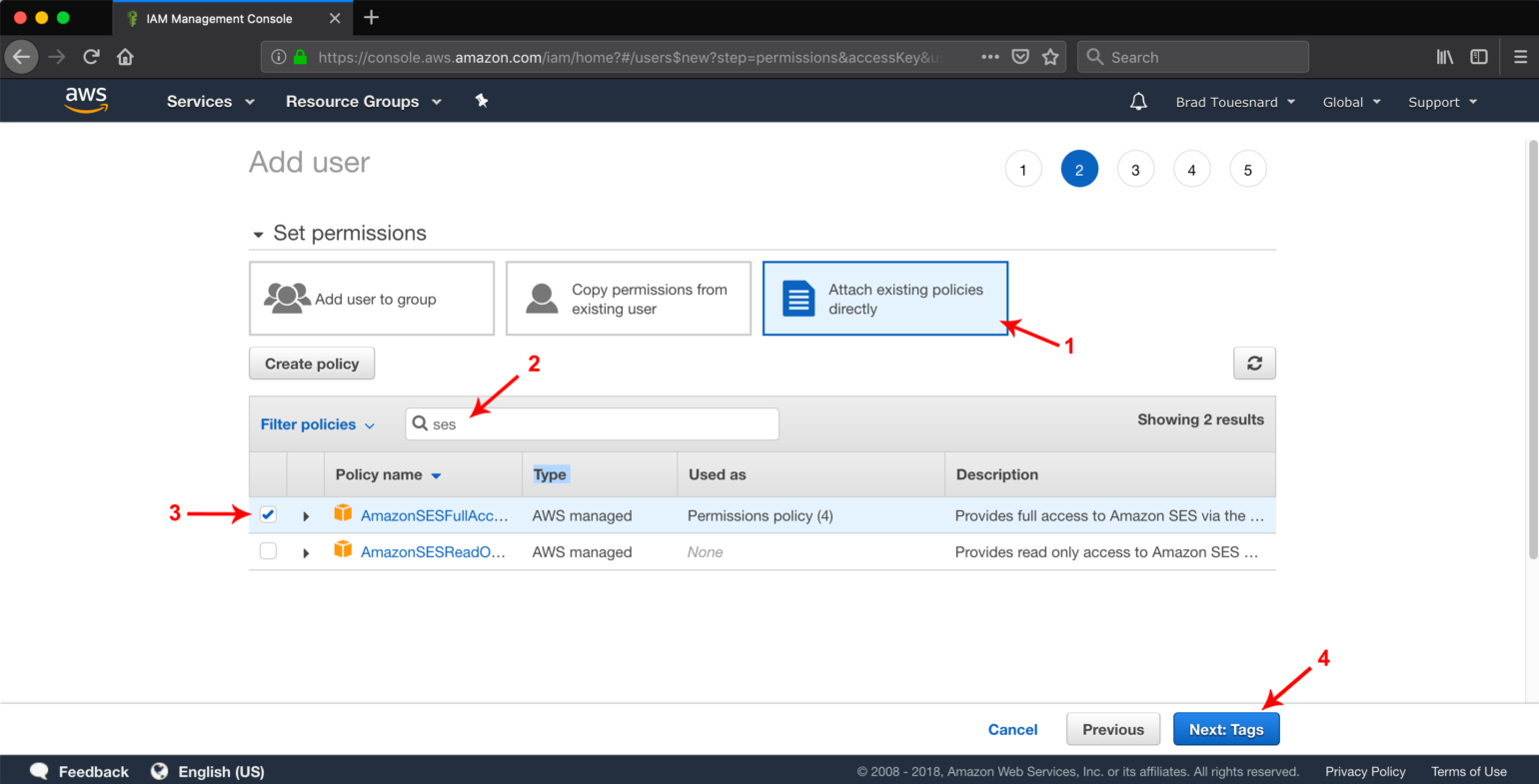
Task: Open the Filter policies dropdown
Action: [x=318, y=424]
